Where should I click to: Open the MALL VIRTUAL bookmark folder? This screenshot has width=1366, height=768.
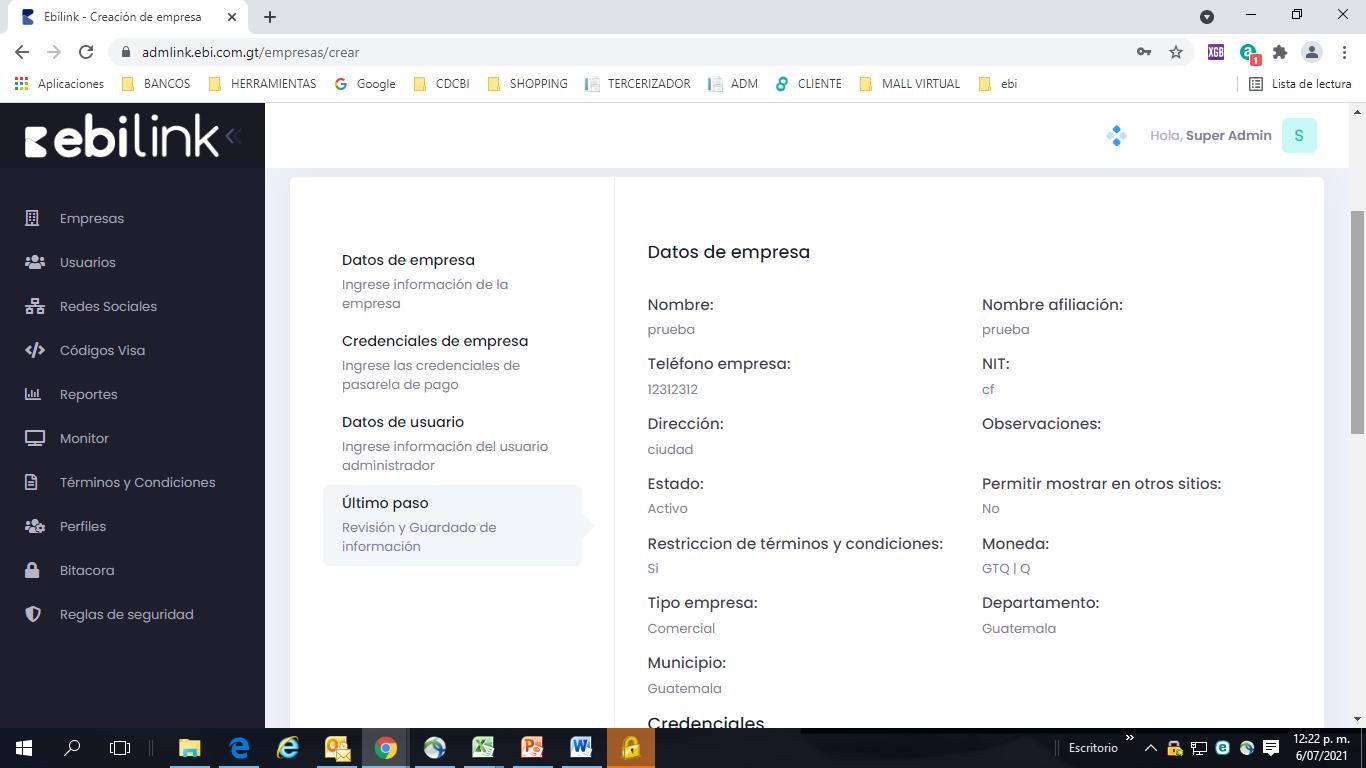(x=909, y=84)
